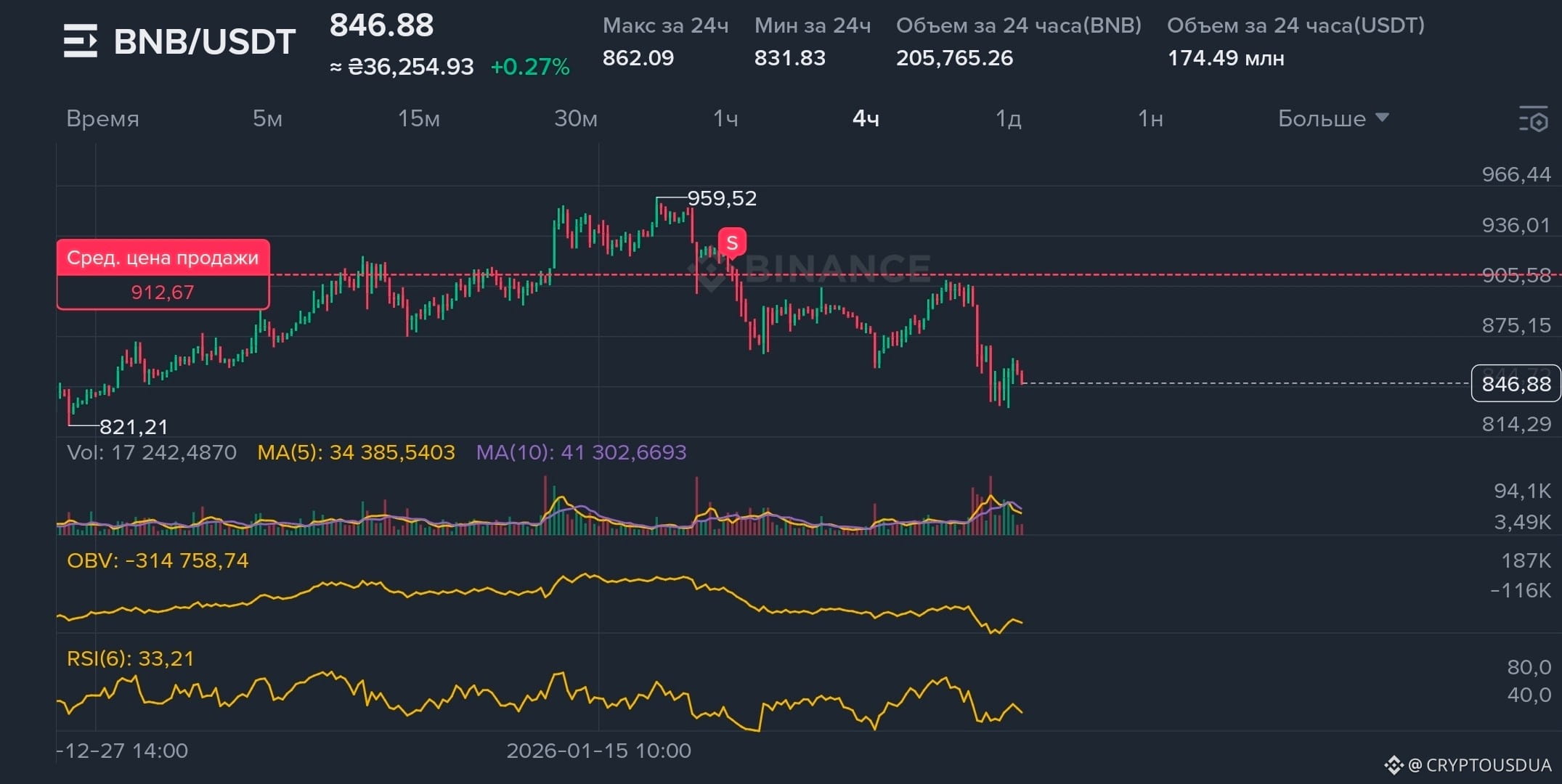Click the red S sell marker

pos(732,243)
